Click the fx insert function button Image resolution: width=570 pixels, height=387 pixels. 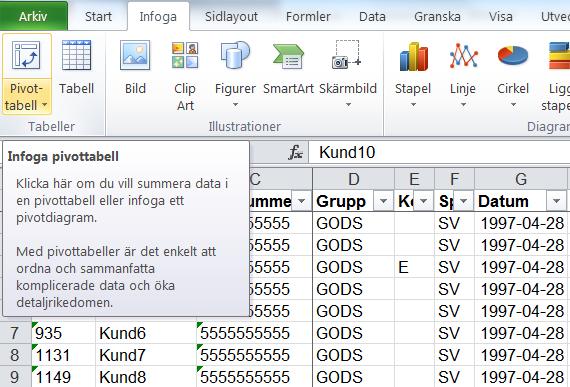point(296,152)
